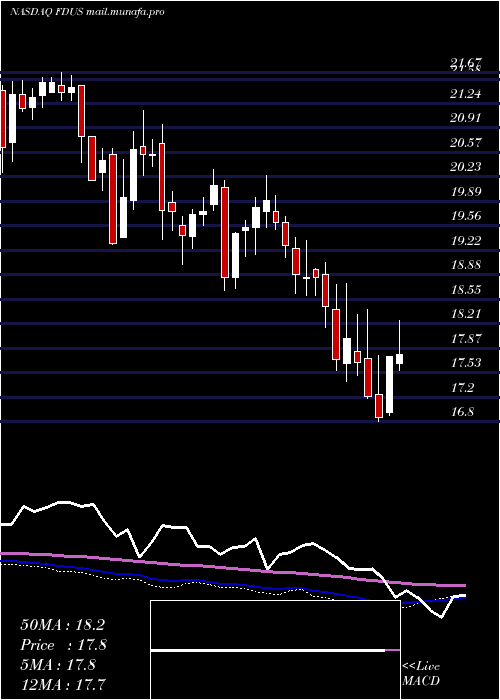
Task: Click the 18.21 price level label
Action: click(x=466, y=314)
